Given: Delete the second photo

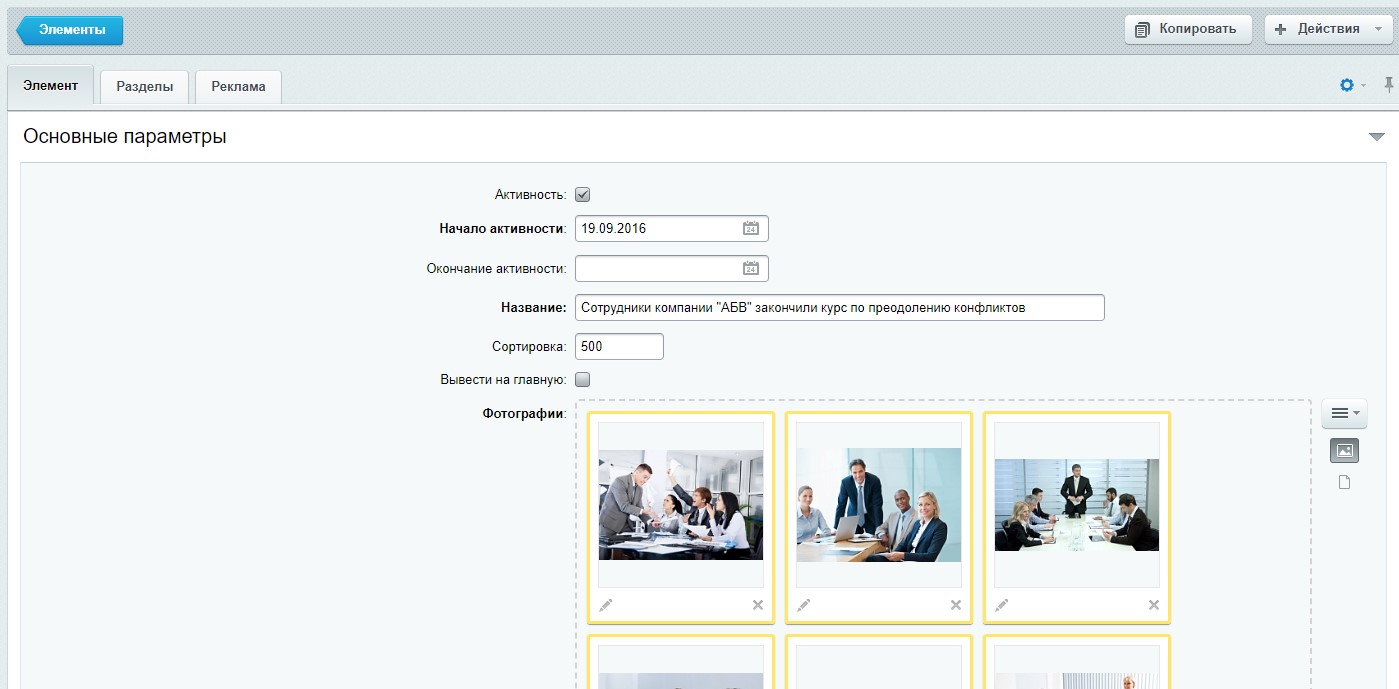Looking at the screenshot, I should [955, 605].
